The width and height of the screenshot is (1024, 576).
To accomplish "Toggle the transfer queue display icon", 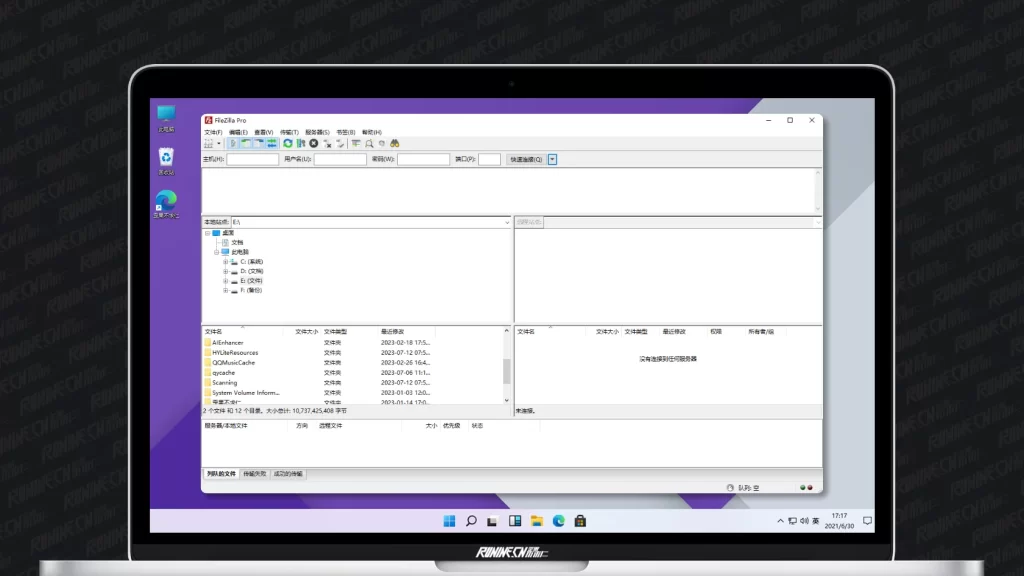I will click(x=272, y=144).
